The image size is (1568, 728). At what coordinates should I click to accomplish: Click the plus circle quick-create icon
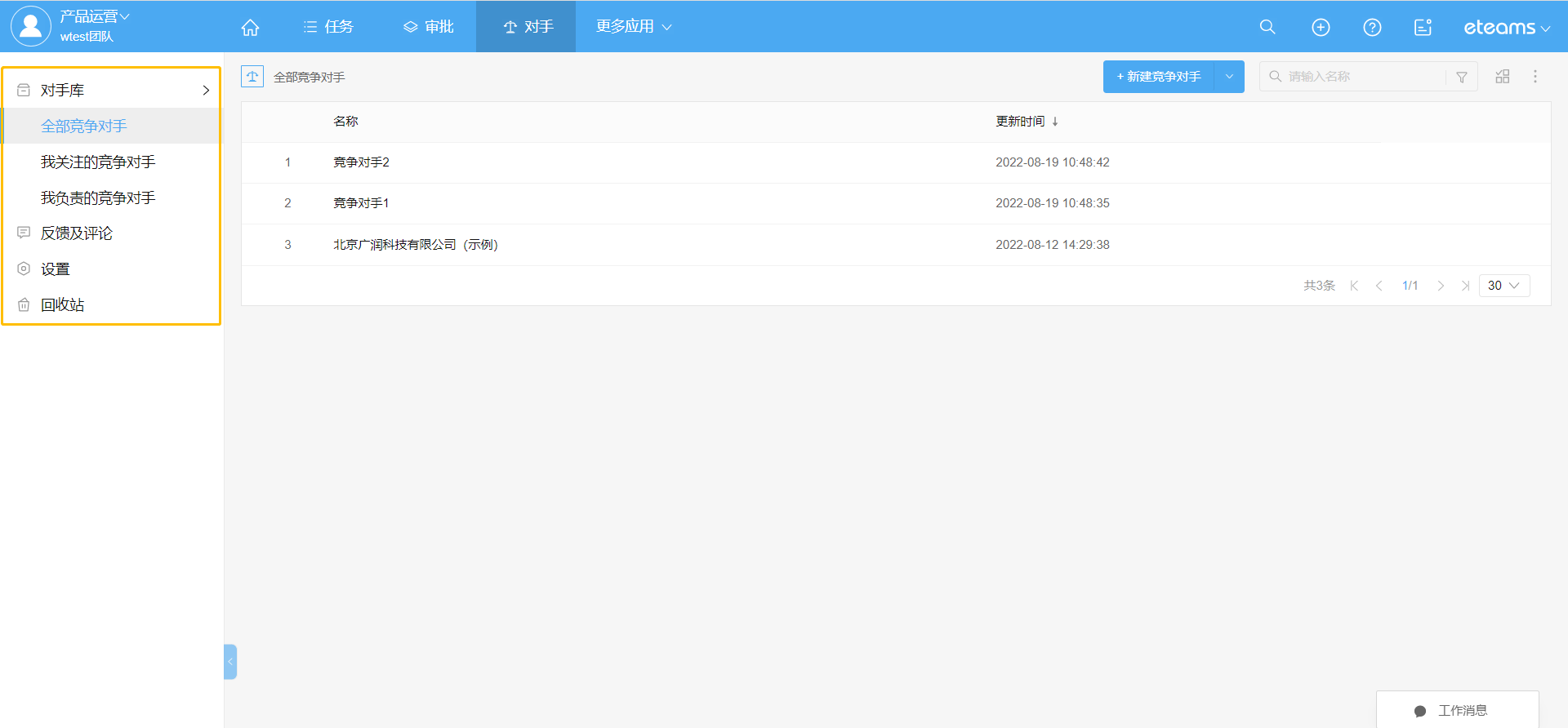tap(1320, 27)
